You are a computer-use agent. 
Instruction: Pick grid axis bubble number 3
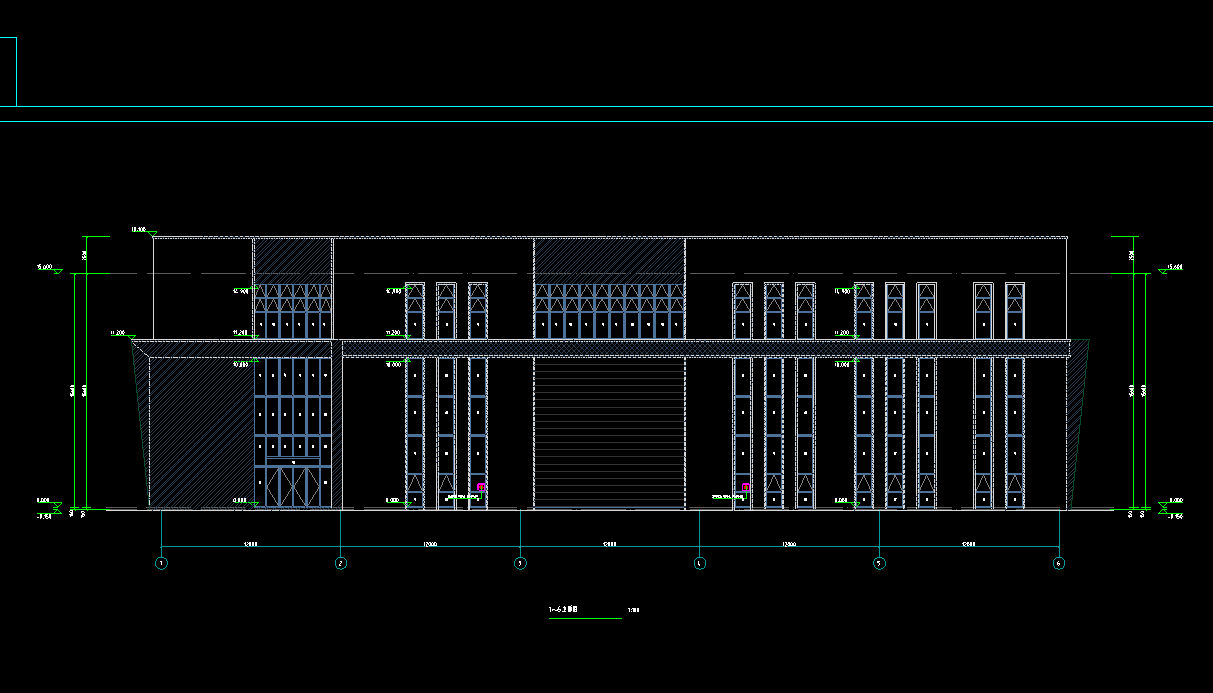520,563
